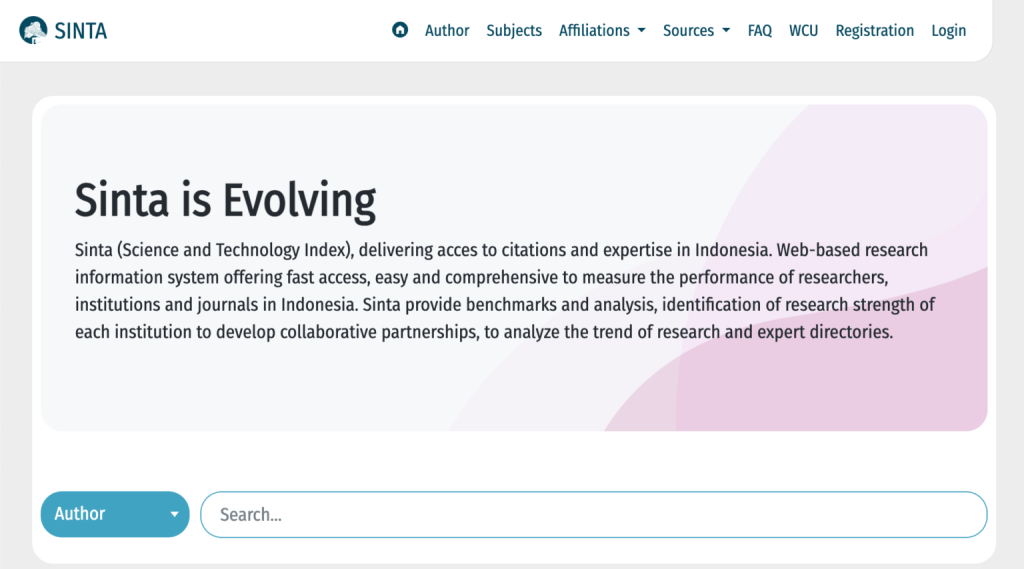Open the FAQ page
Image resolution: width=1024 pixels, height=569 pixels.
pyautogui.click(x=760, y=30)
